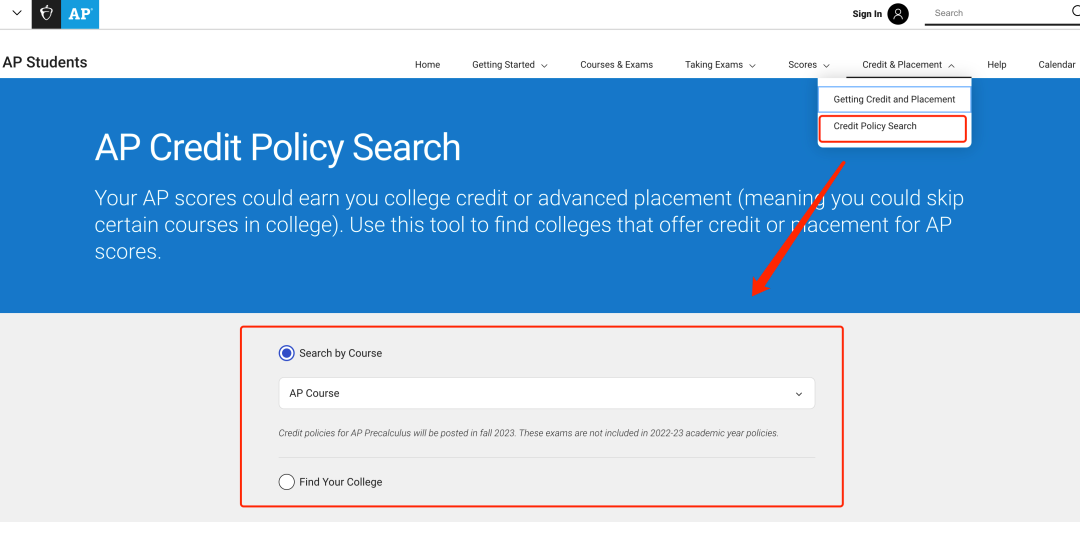Expand the Getting Started menu
Screen dimensions: 1080x544
(x=510, y=65)
